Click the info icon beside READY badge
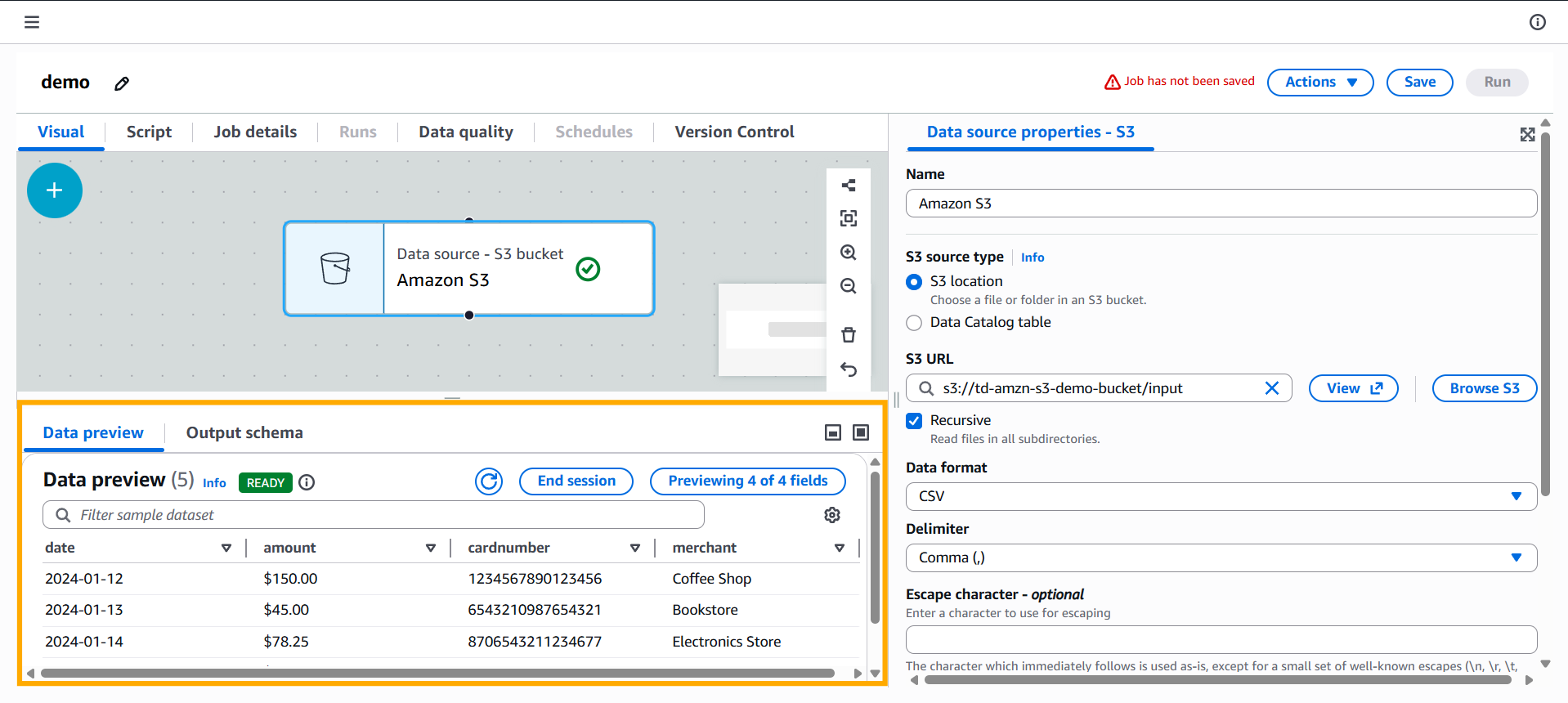 (x=307, y=482)
